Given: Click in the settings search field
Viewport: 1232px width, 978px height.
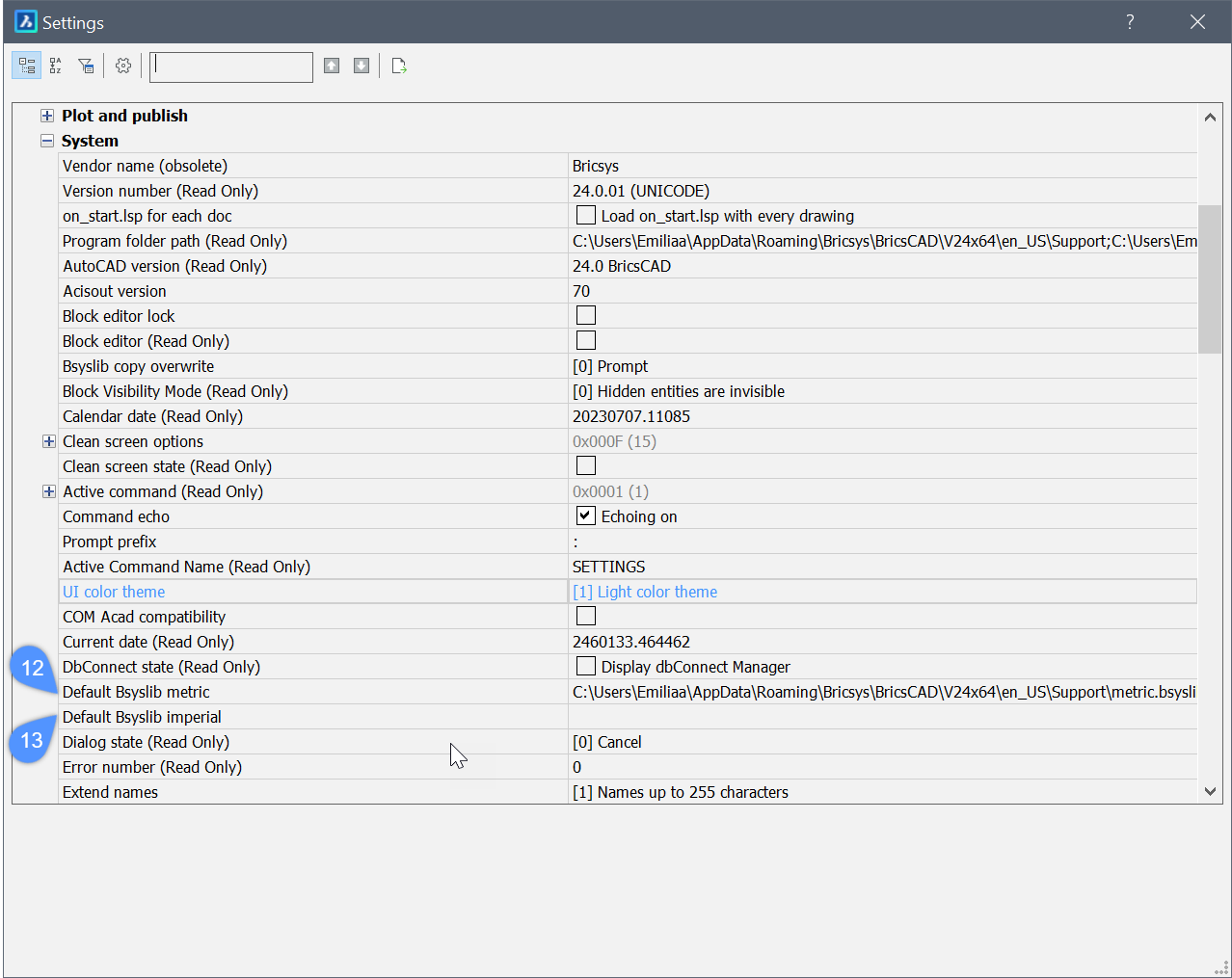Looking at the screenshot, I should (231, 66).
